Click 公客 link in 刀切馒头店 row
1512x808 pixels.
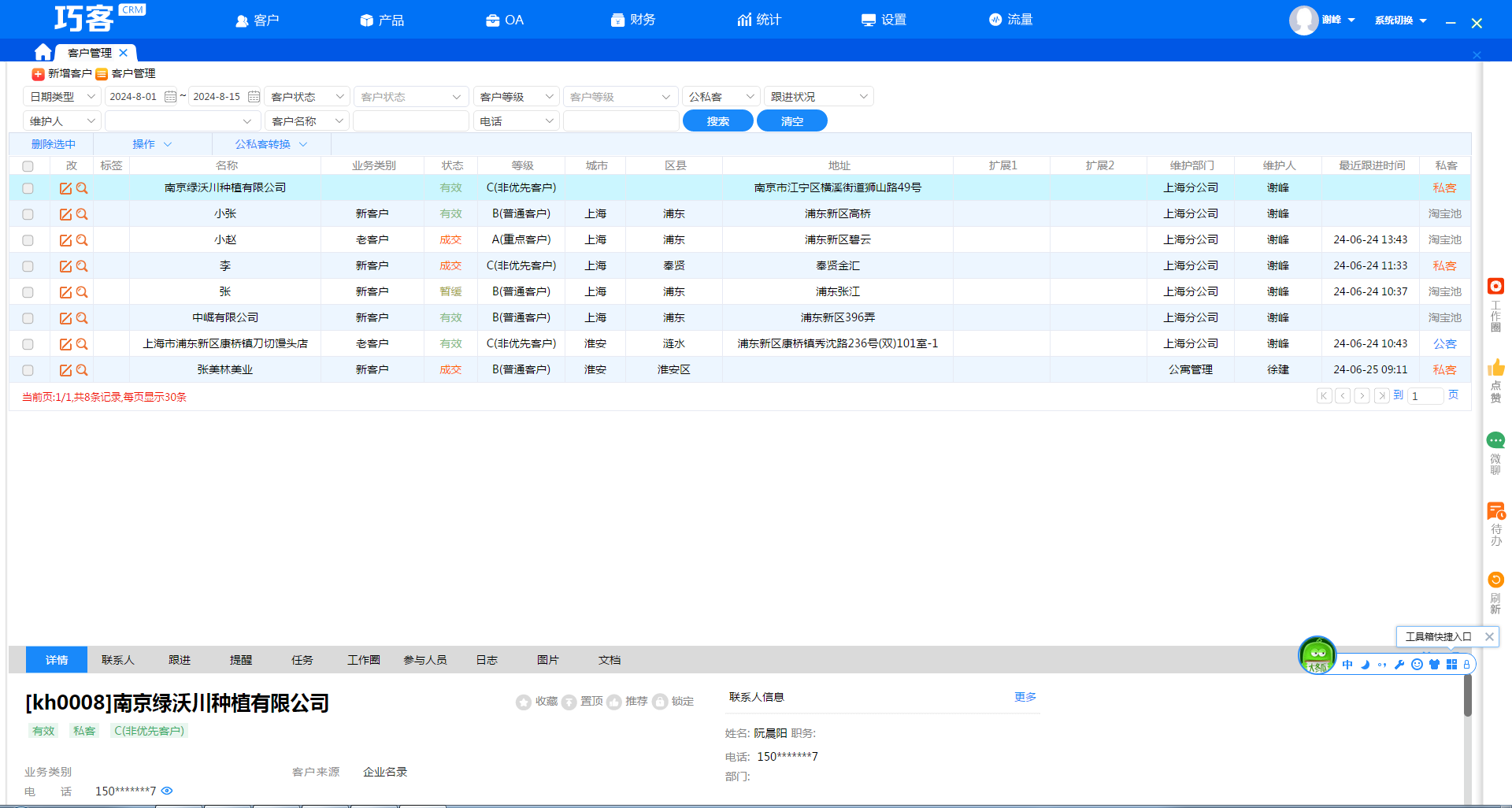pyautogui.click(x=1445, y=344)
